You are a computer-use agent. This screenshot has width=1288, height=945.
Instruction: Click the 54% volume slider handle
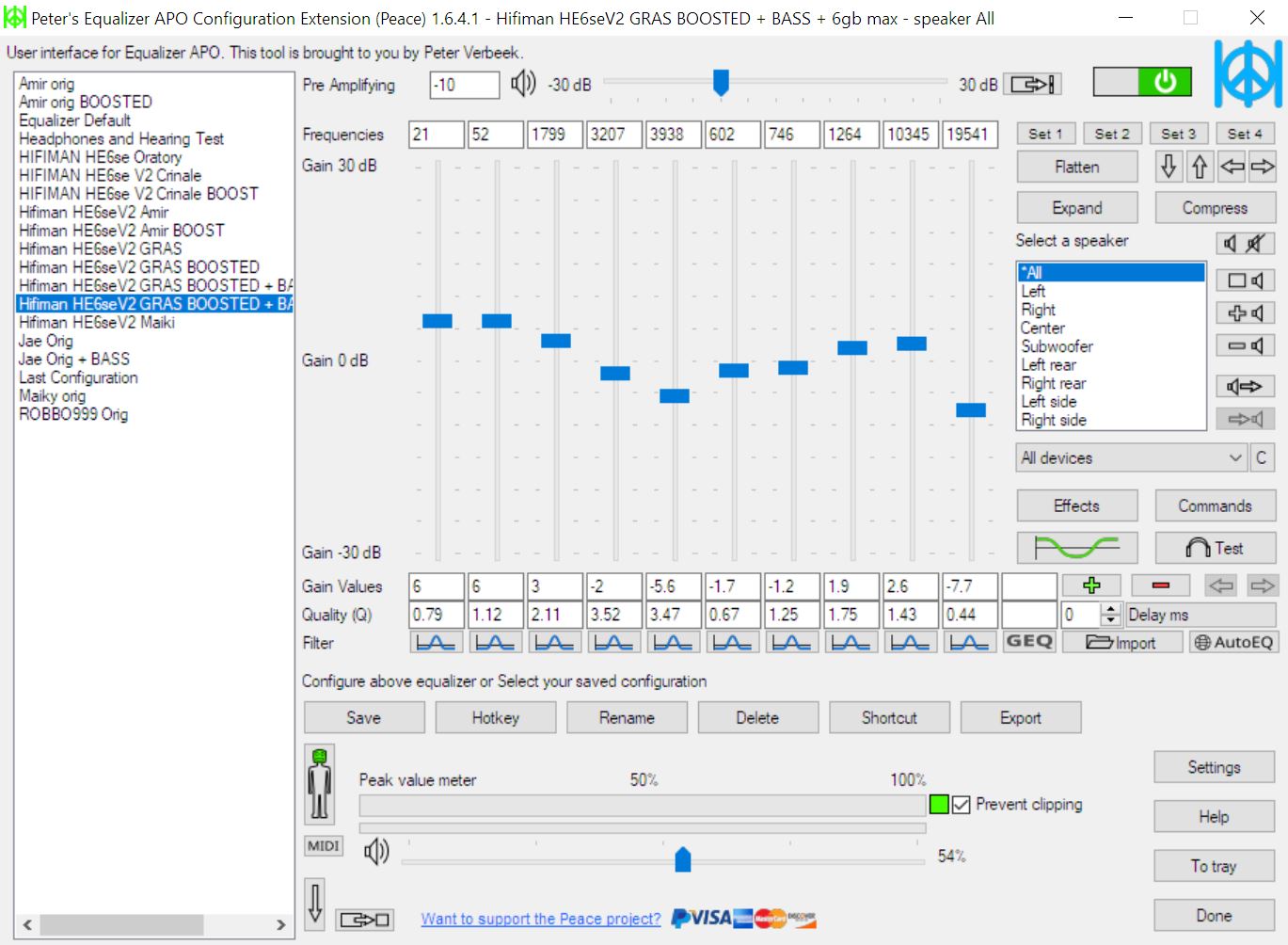point(683,858)
